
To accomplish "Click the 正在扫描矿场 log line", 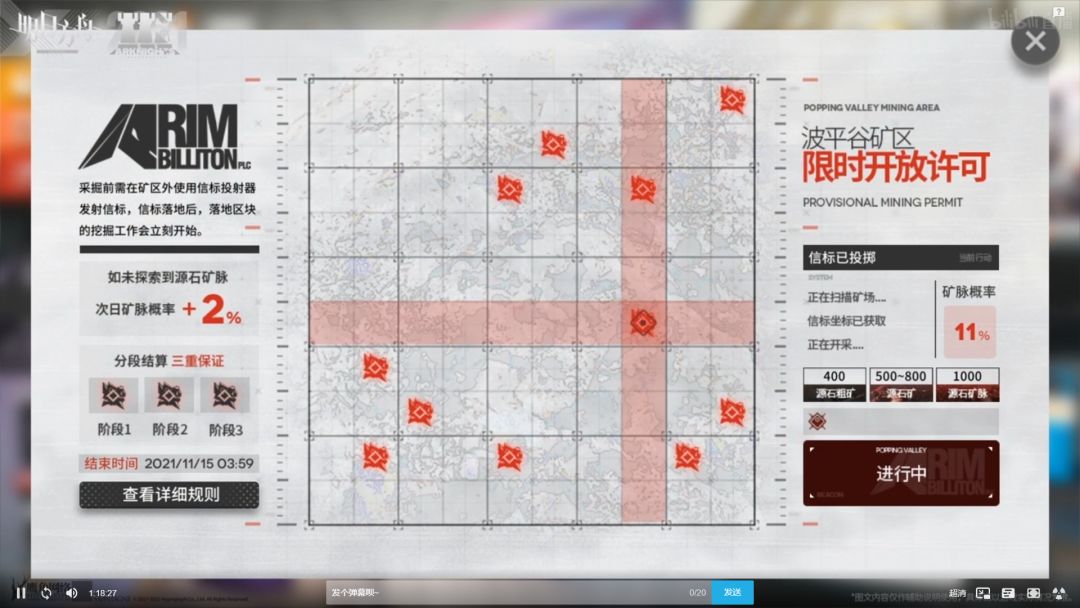I will coord(847,297).
